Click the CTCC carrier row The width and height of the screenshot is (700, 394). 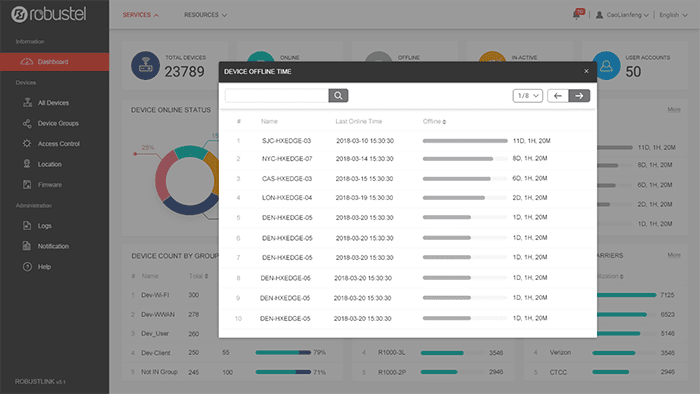click(x=605, y=372)
